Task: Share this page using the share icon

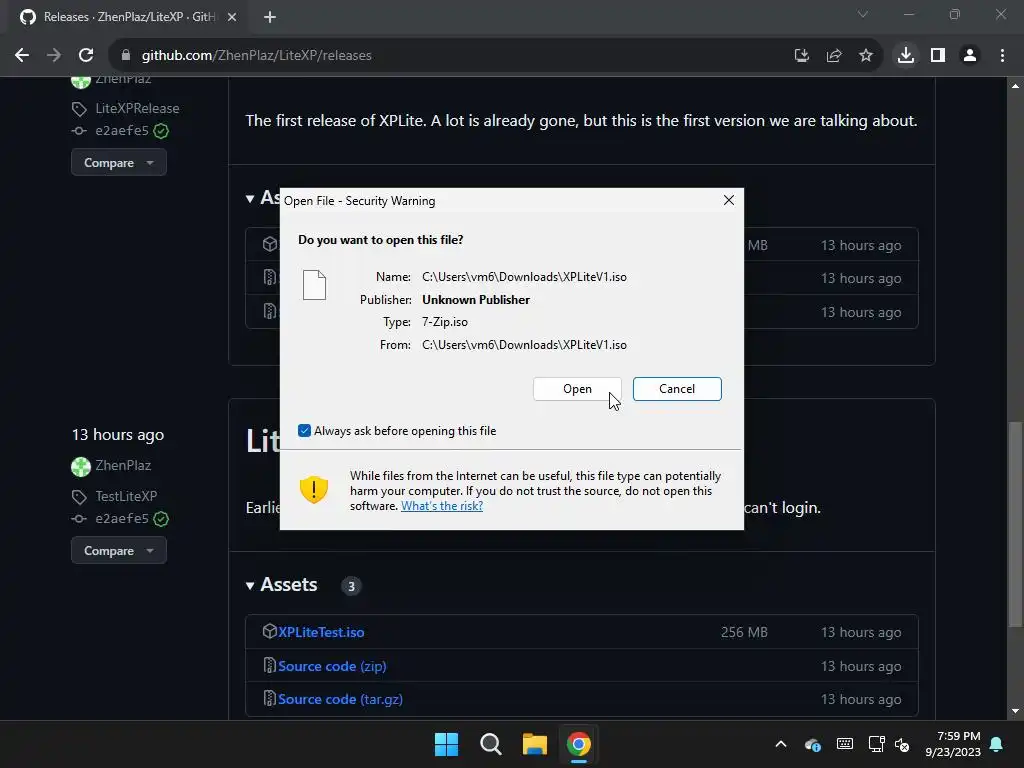Action: tap(833, 56)
